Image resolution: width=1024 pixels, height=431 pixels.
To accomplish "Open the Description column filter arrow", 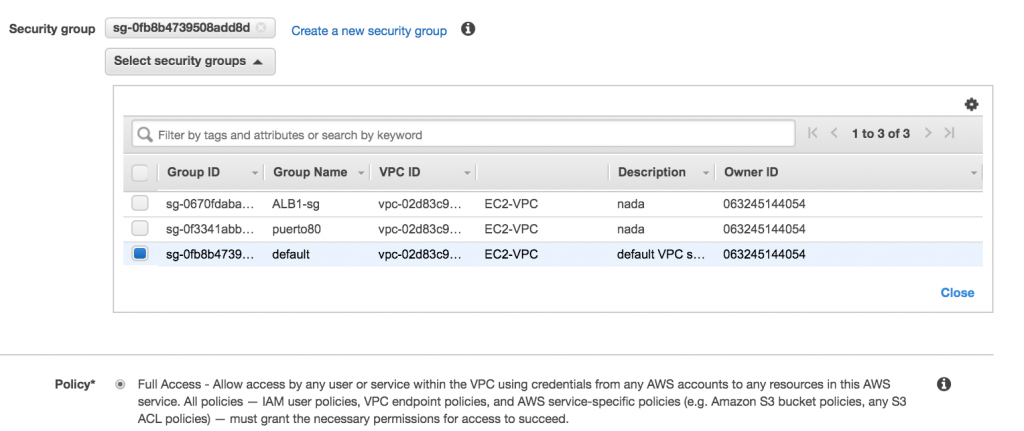I will click(x=706, y=173).
